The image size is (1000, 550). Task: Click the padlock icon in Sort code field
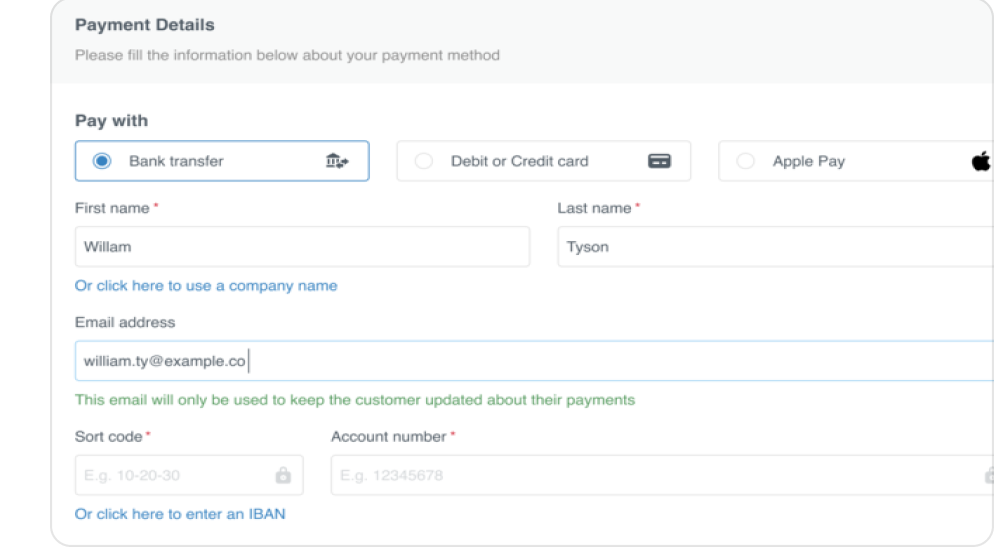click(283, 475)
